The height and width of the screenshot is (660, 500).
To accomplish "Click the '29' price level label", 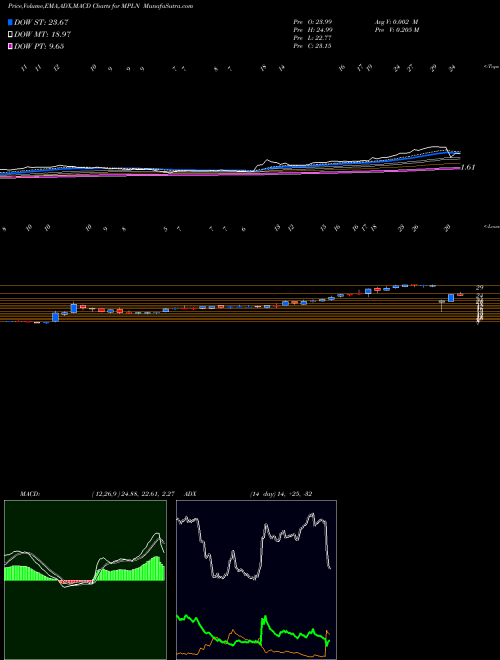I will (x=479, y=287).
